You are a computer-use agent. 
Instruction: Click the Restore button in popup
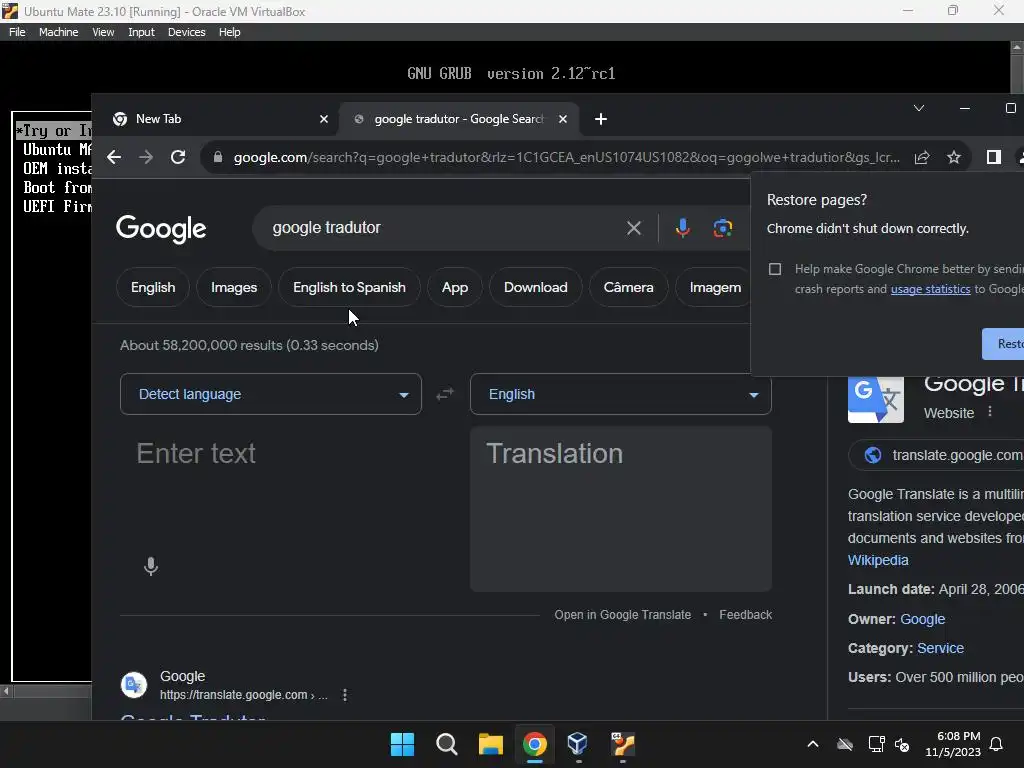[x=1003, y=344]
